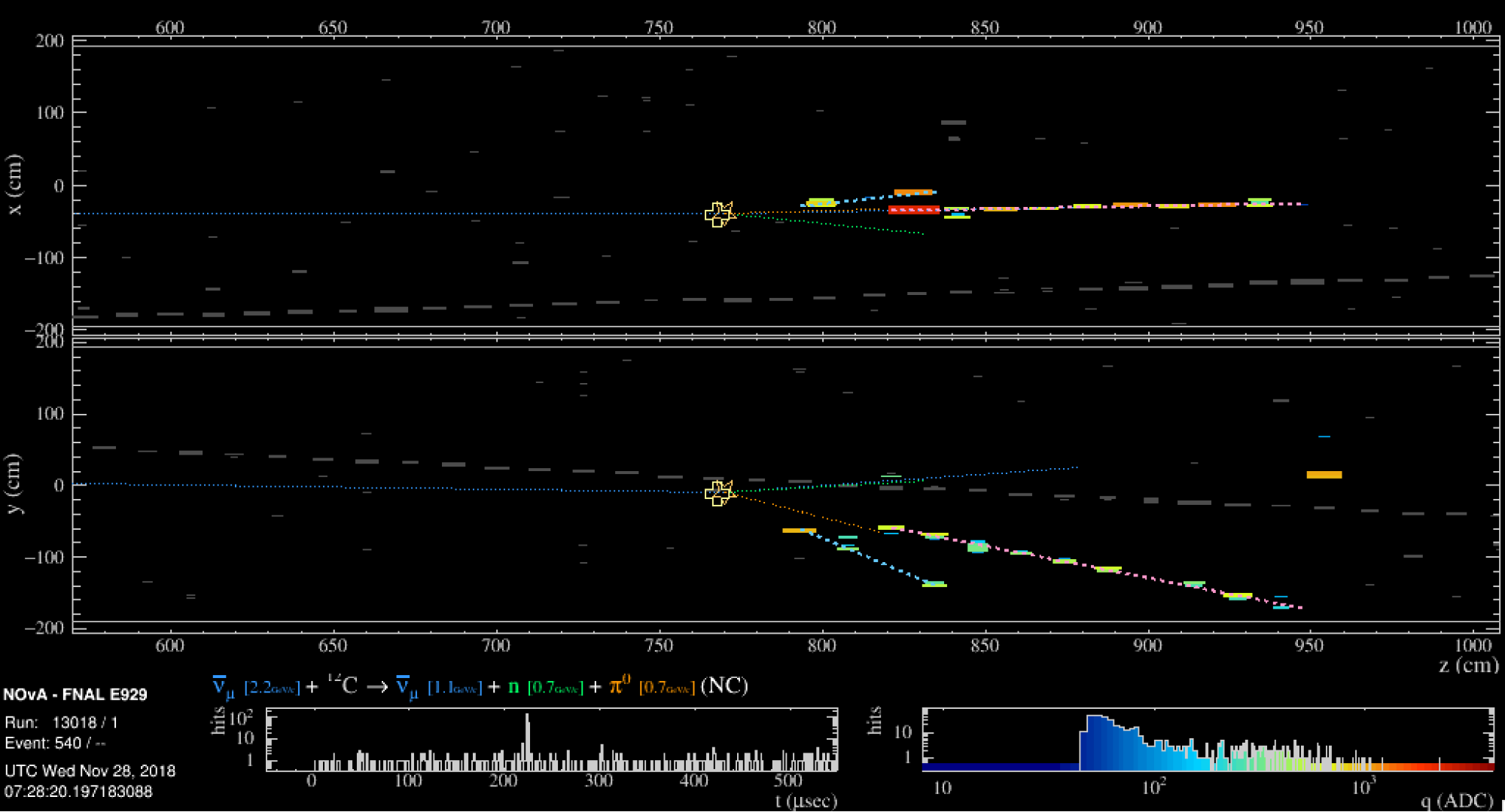Click the green-yellow hit near z=800 in x view

click(820, 202)
